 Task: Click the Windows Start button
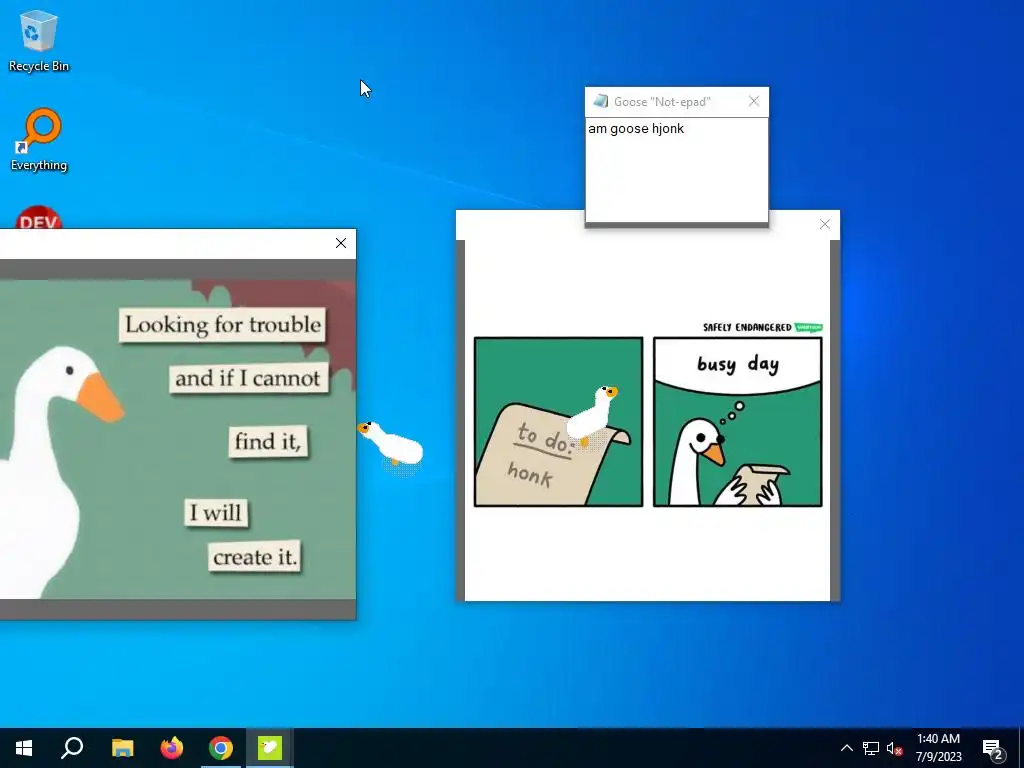click(24, 748)
